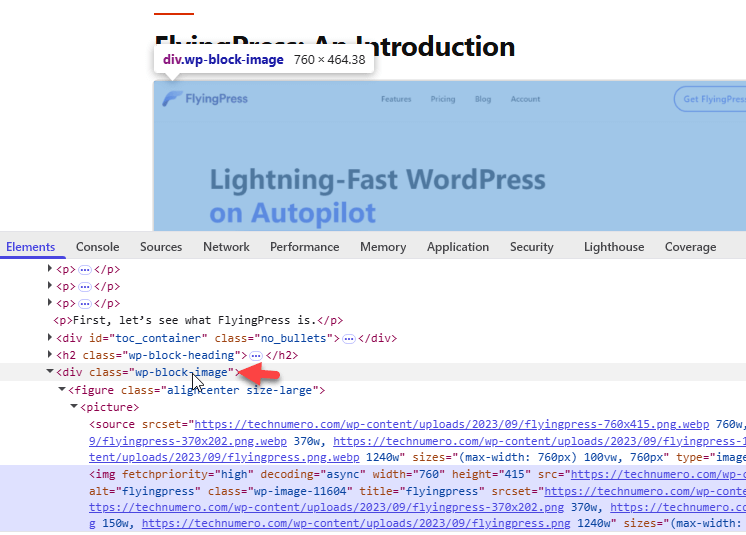Screen dimensions: 746x535
Task: Click the Lightning-Fast WordPress headline
Action: point(378,180)
